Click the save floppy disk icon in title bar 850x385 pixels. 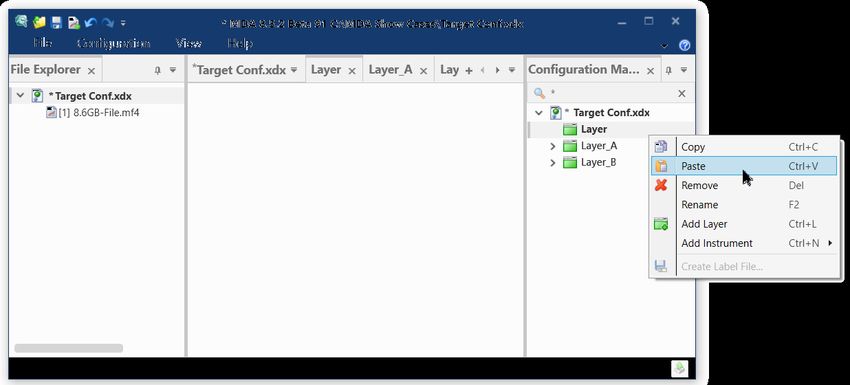56,22
